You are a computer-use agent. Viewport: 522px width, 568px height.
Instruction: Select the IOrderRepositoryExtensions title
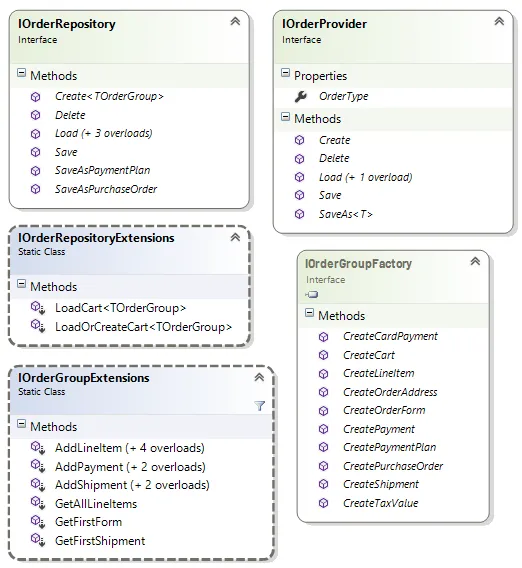(x=96, y=238)
